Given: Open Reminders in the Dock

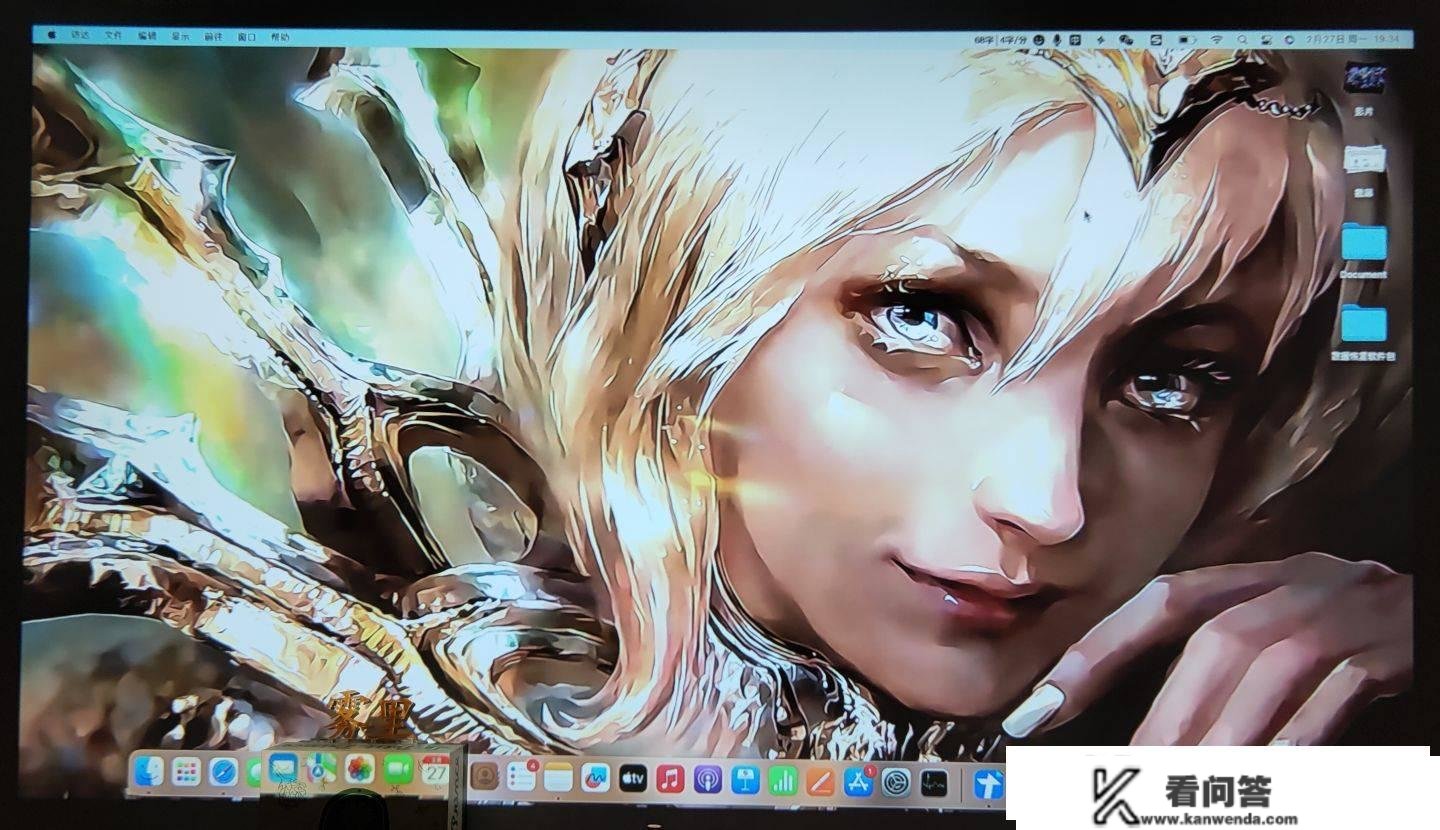Looking at the screenshot, I should click(x=521, y=776).
